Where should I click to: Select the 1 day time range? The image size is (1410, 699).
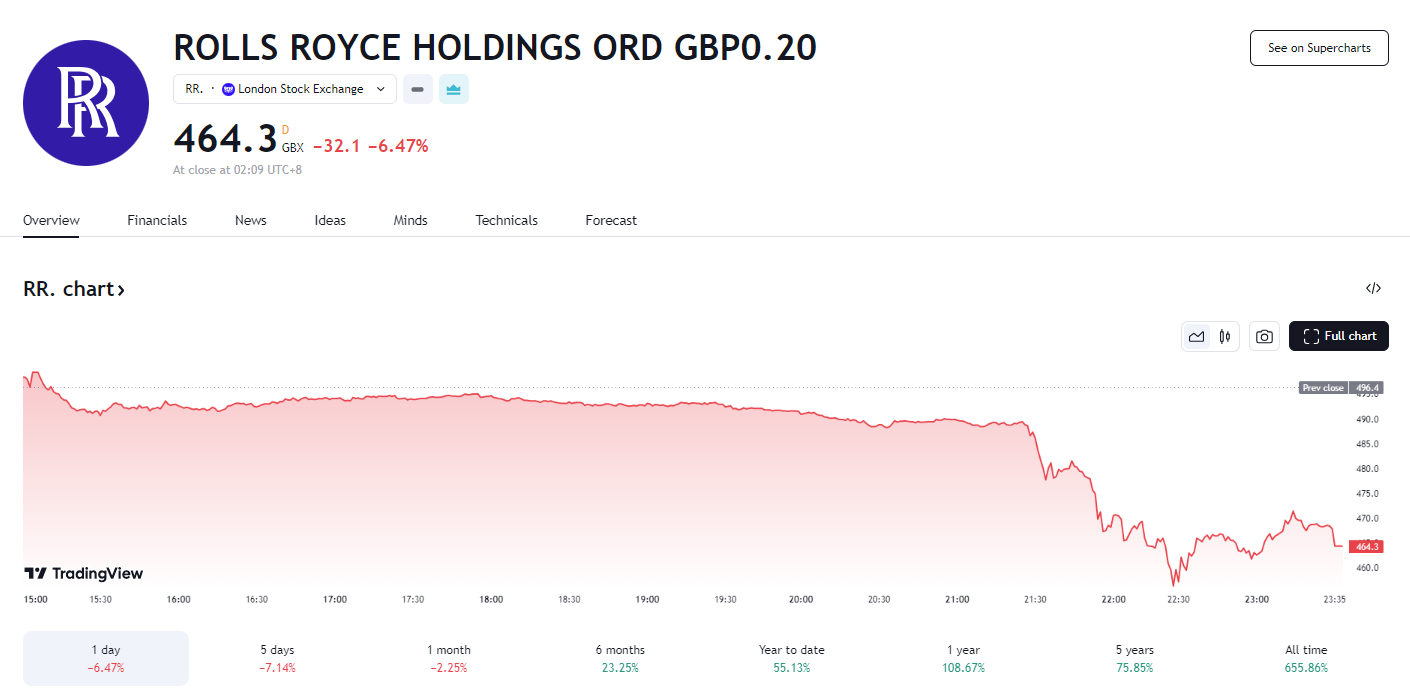106,658
